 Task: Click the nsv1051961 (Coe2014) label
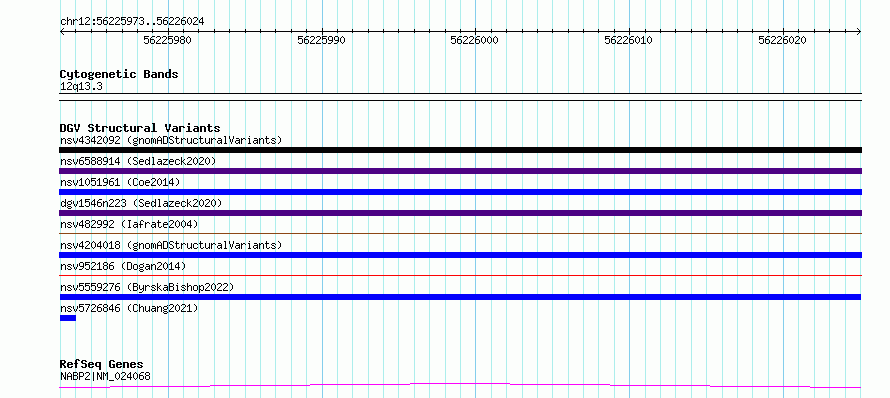[120, 182]
